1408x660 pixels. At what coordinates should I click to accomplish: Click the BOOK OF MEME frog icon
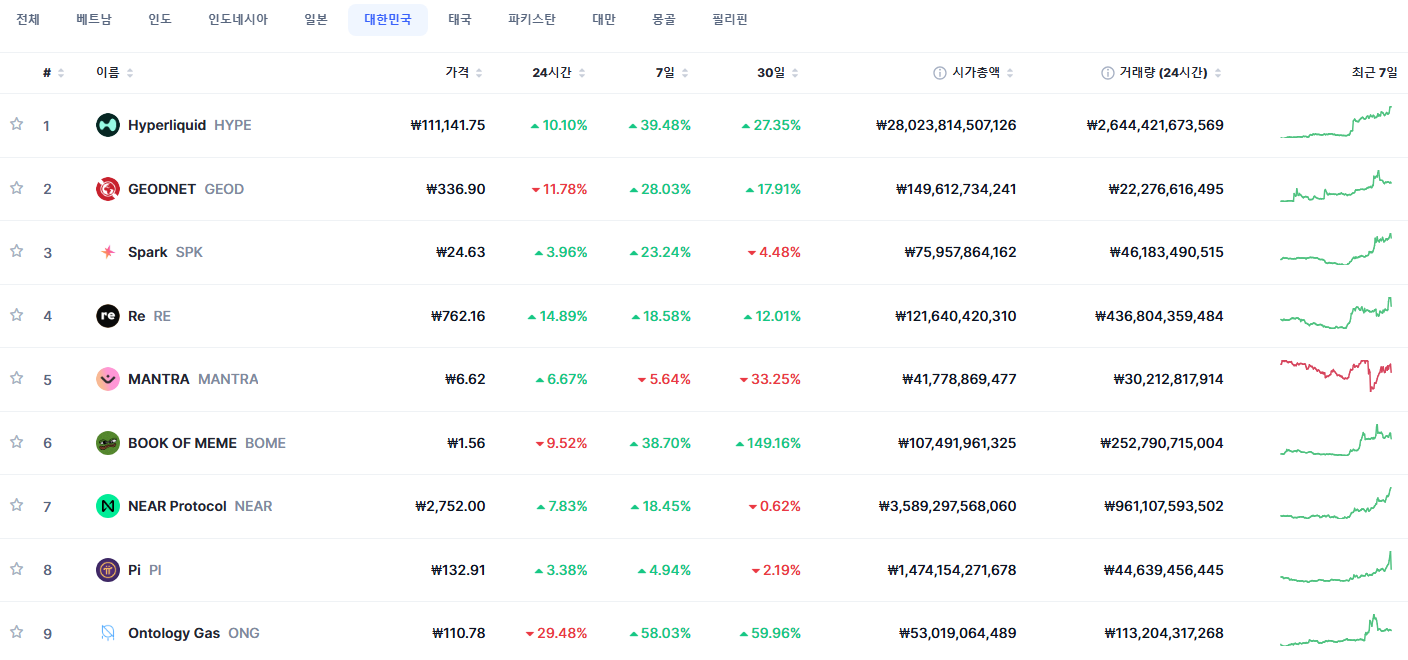[x=108, y=443]
